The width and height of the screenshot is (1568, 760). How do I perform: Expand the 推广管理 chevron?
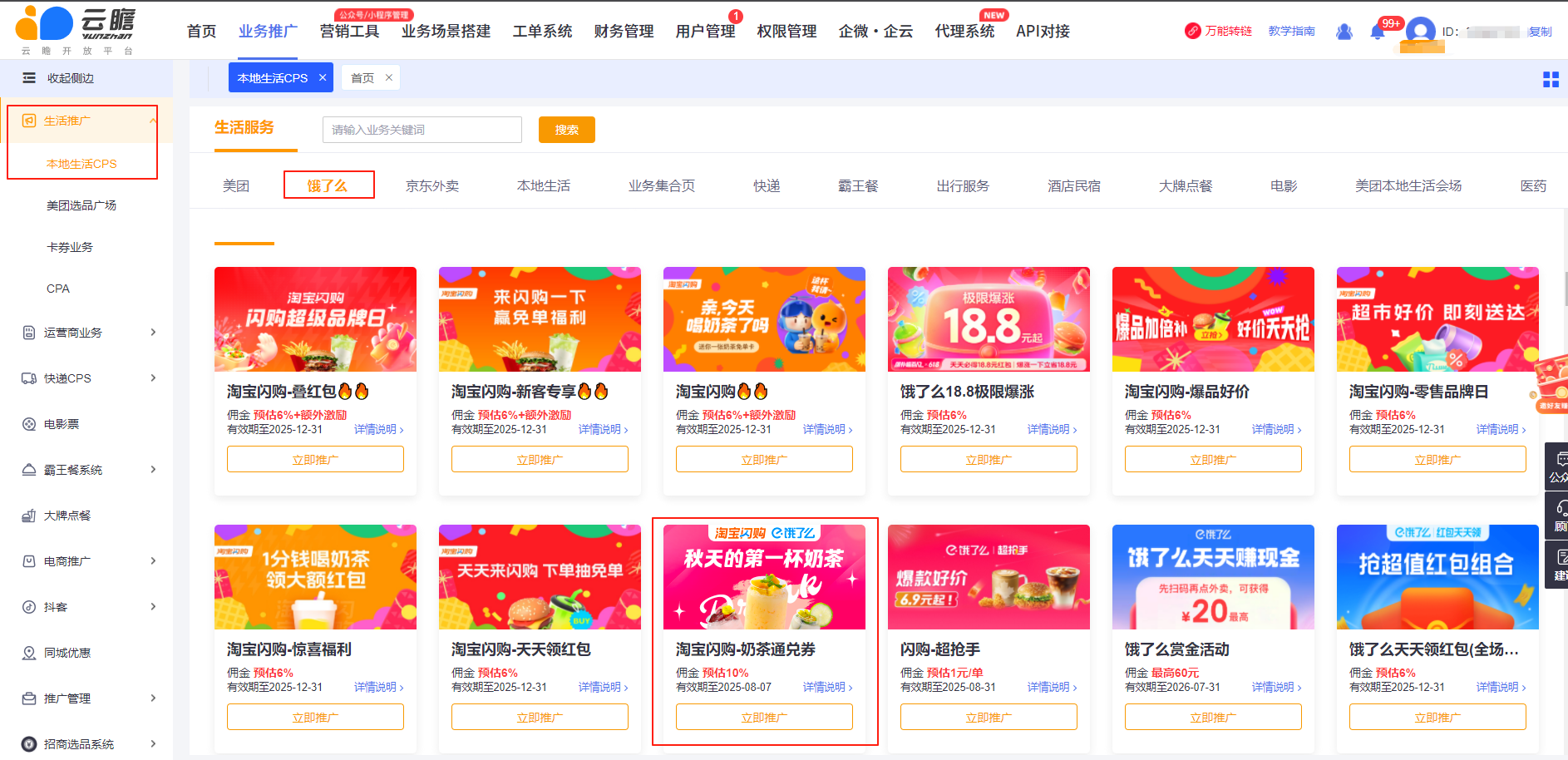tap(153, 698)
